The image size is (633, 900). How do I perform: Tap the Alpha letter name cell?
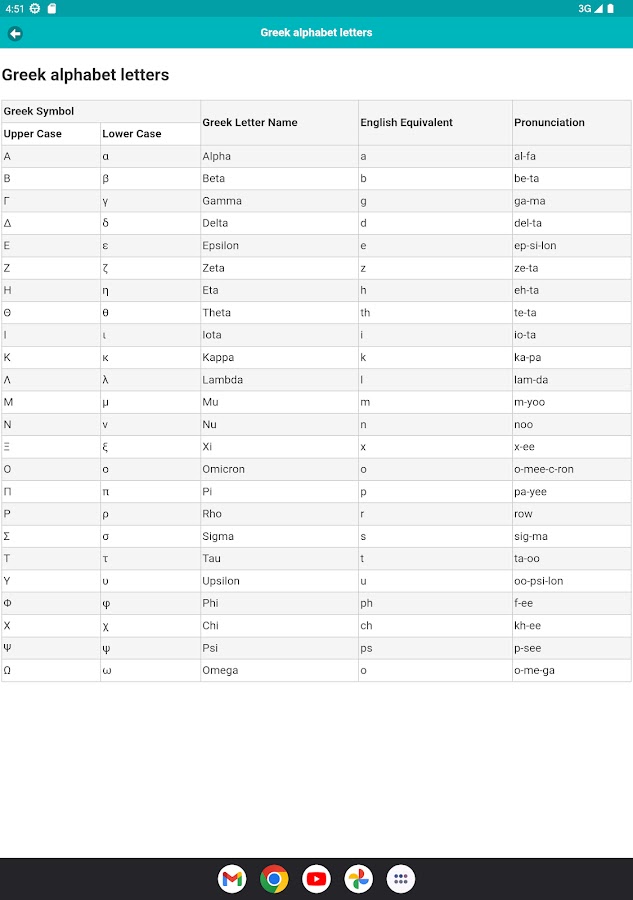coord(217,157)
